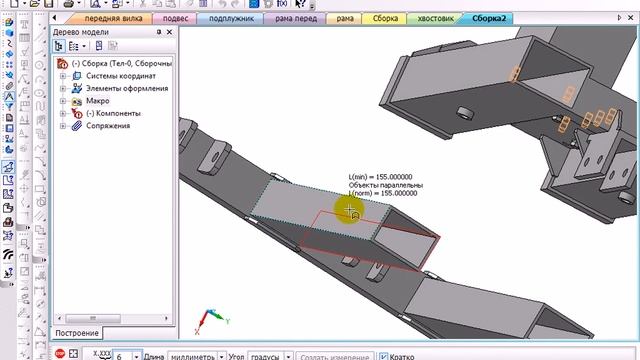Click the stamp icon in the left toolbar
This screenshot has height=360, width=640.
(x=9, y=222)
